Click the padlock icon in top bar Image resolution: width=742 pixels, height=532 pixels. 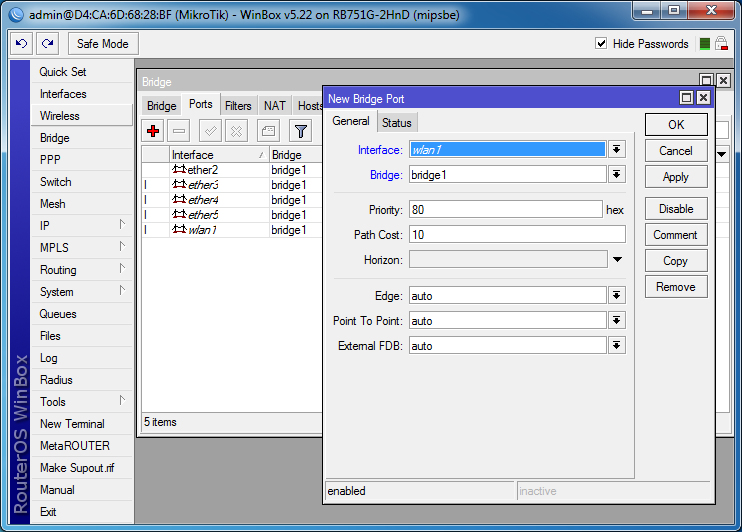(x=721, y=44)
